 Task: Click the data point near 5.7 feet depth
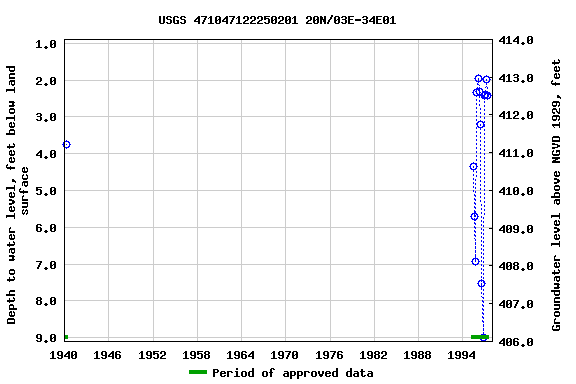[474, 217]
